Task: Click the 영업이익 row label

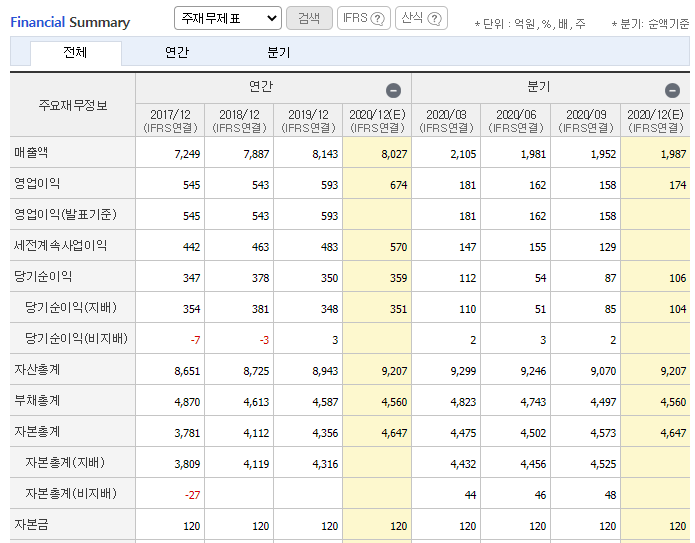Action: (x=37, y=184)
